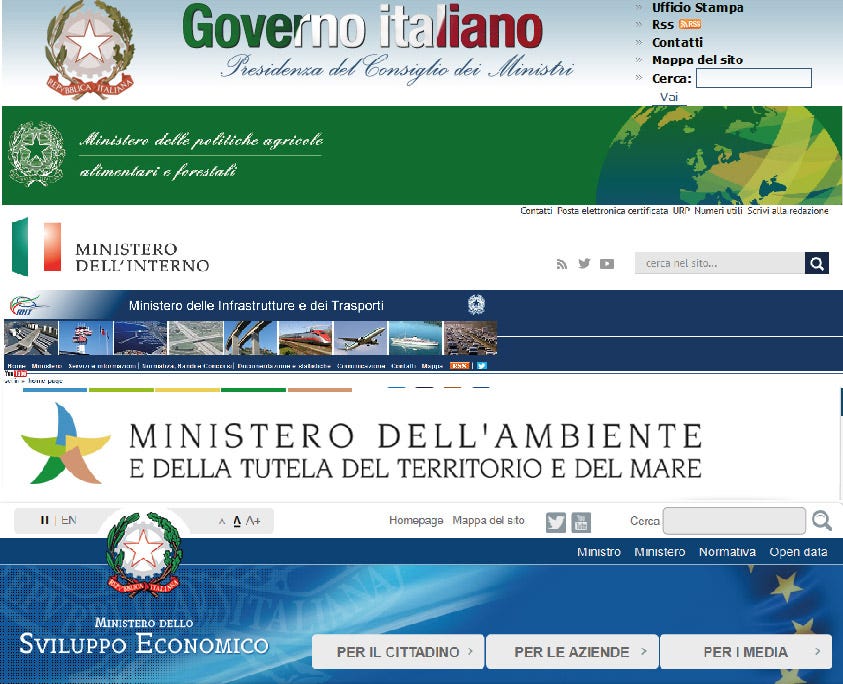Open Posta elettronica certificata link
This screenshot has height=684, width=843.
pos(612,211)
